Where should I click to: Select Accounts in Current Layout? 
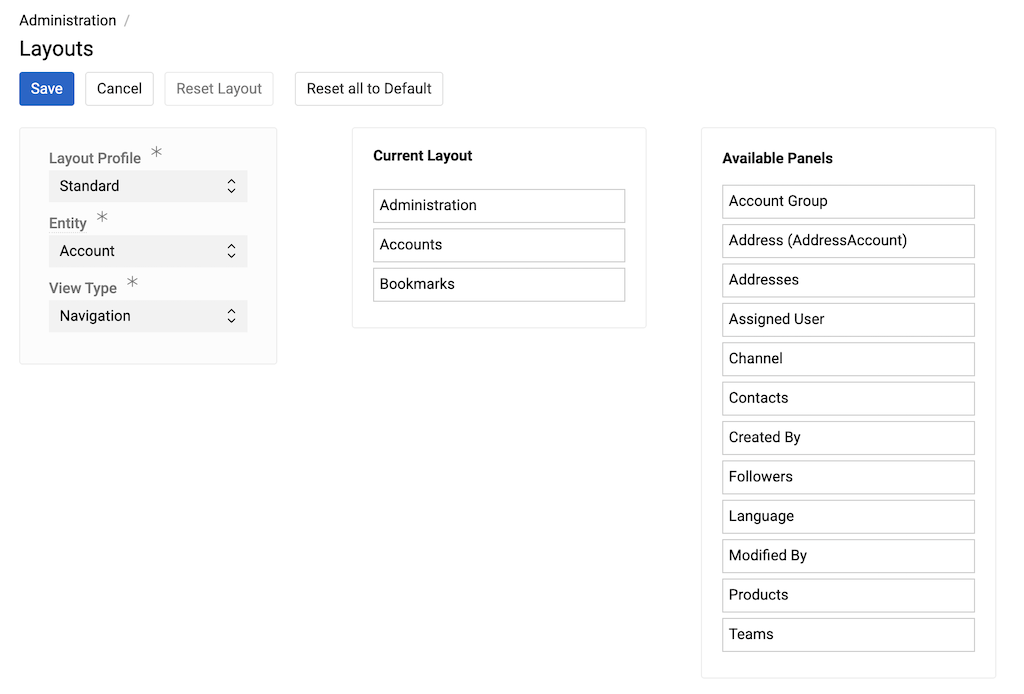pos(498,245)
